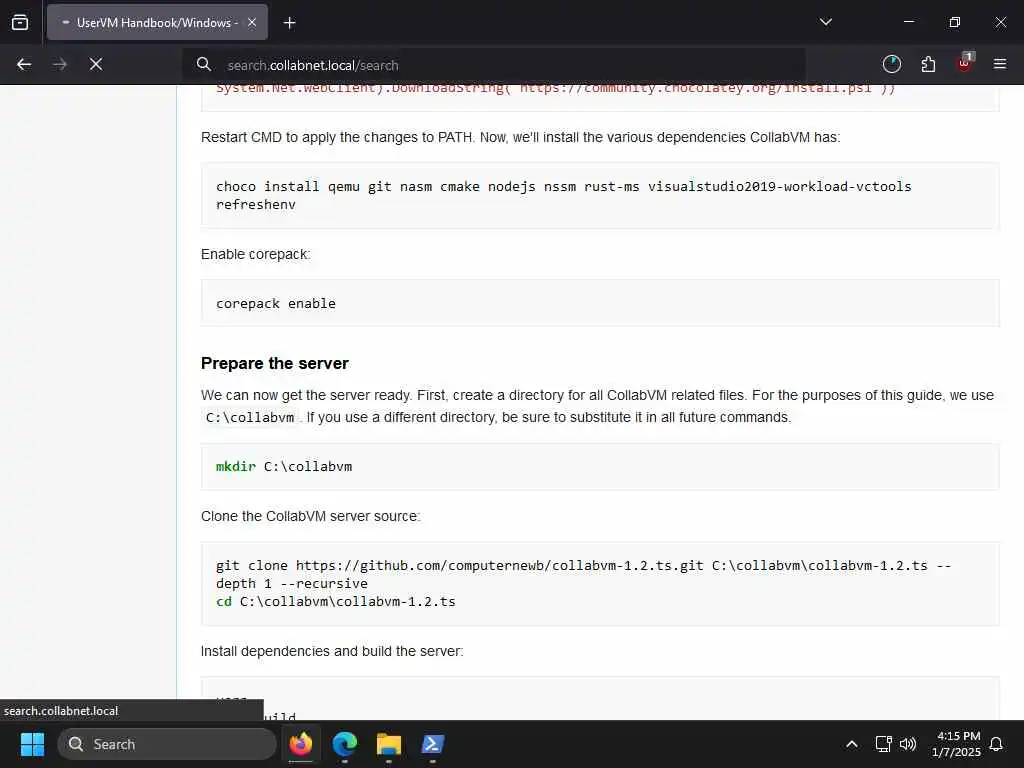Viewport: 1024px width, 768px height.
Task: Expand the list all tabs chevron
Action: coord(825,22)
